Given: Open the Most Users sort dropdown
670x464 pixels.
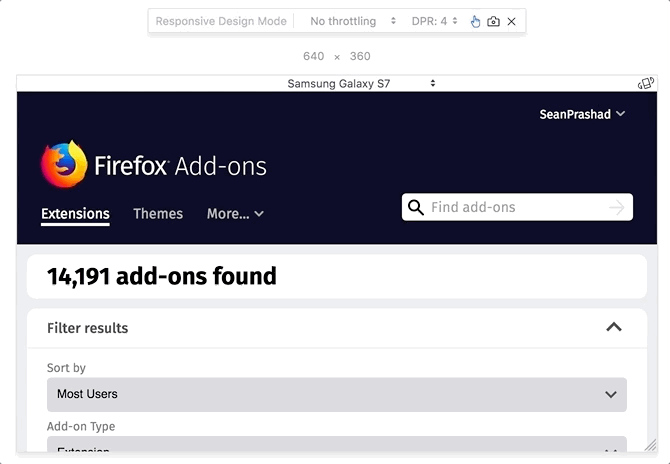Looking at the screenshot, I should pyautogui.click(x=337, y=394).
